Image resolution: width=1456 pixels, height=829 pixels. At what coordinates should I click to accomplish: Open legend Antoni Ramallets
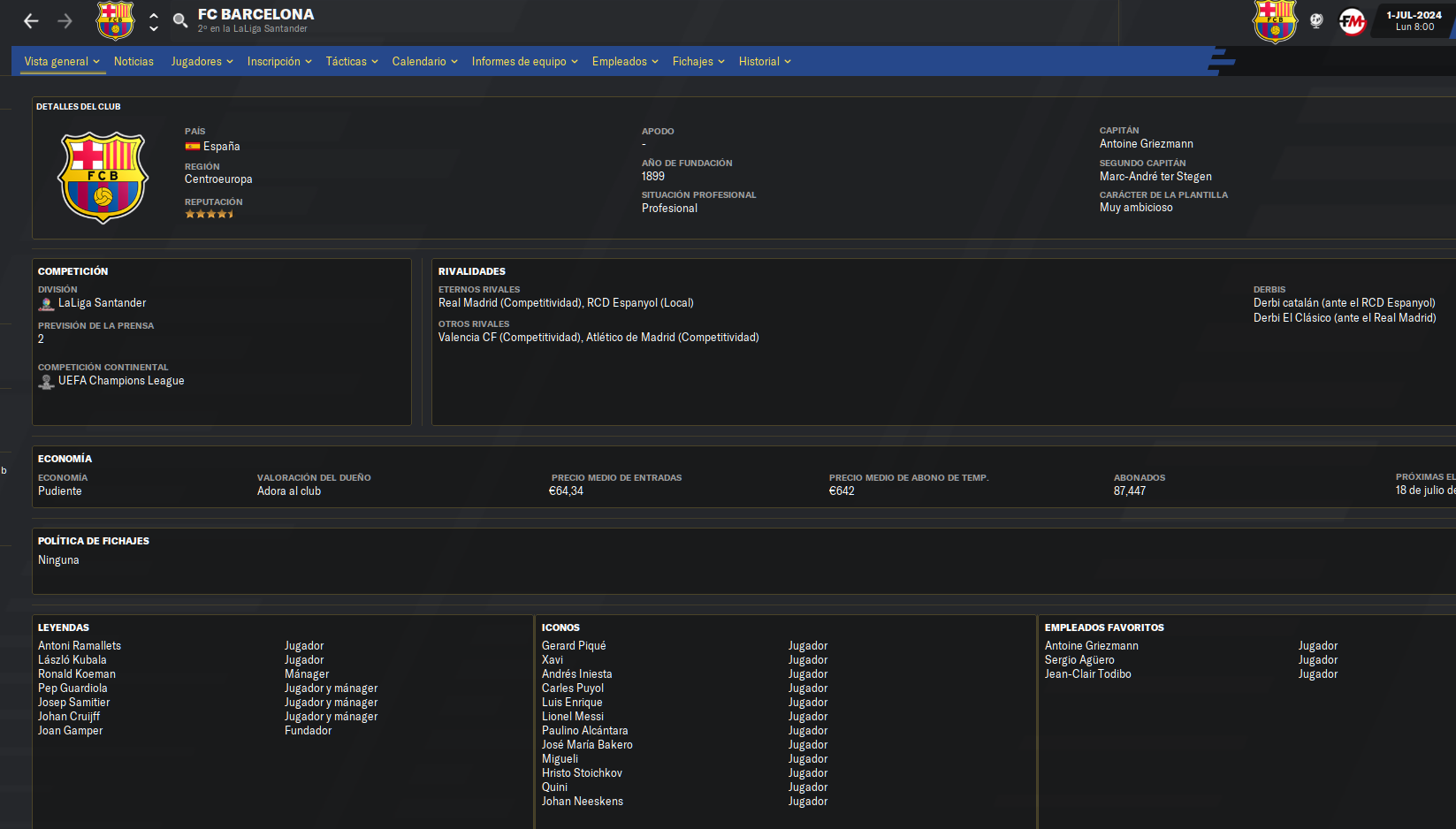click(x=80, y=646)
